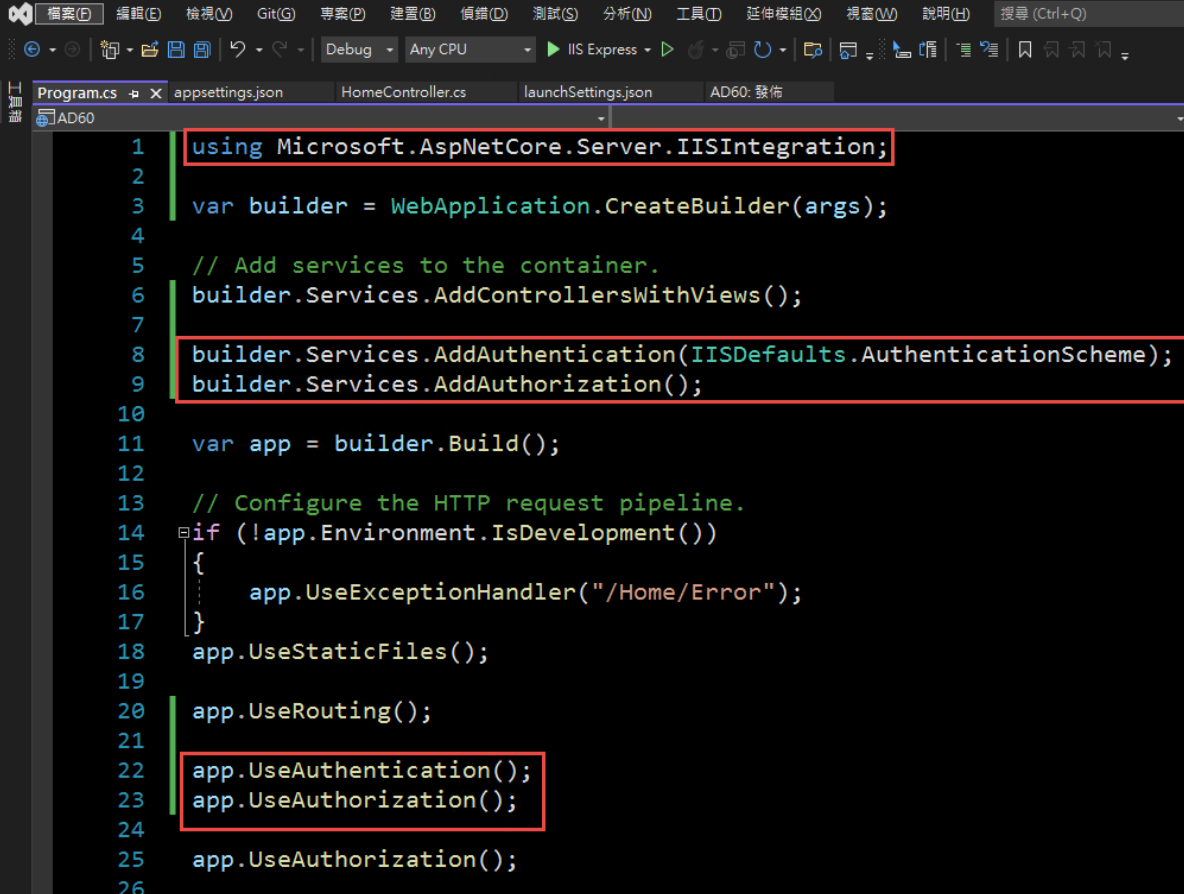The image size is (1184, 894).
Task: Click the Start Without Debugging outline play icon
Action: (668, 50)
